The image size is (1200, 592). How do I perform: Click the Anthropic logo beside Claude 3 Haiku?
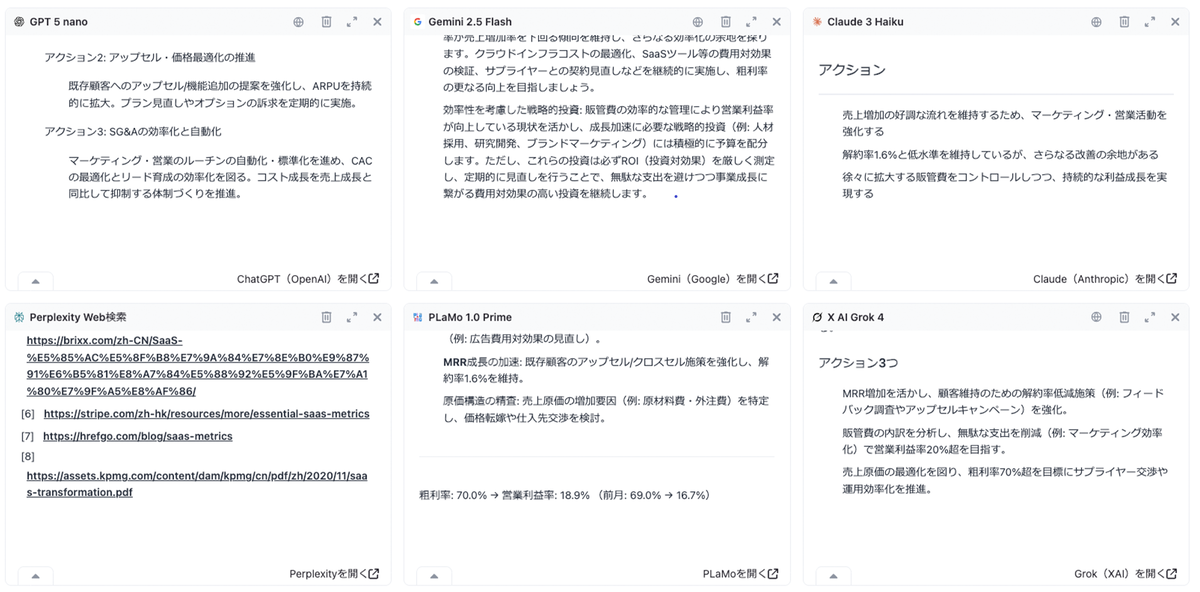[x=817, y=22]
